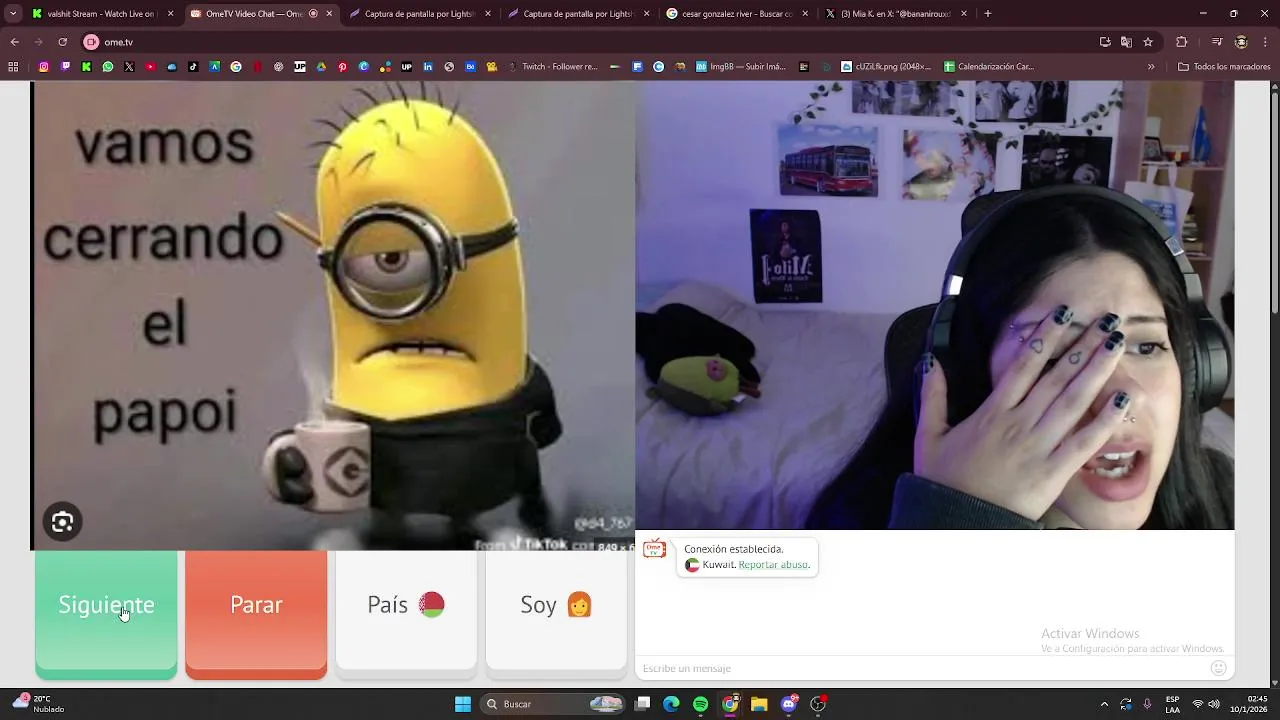Open the Calendarización Car... bookmark

[990, 67]
